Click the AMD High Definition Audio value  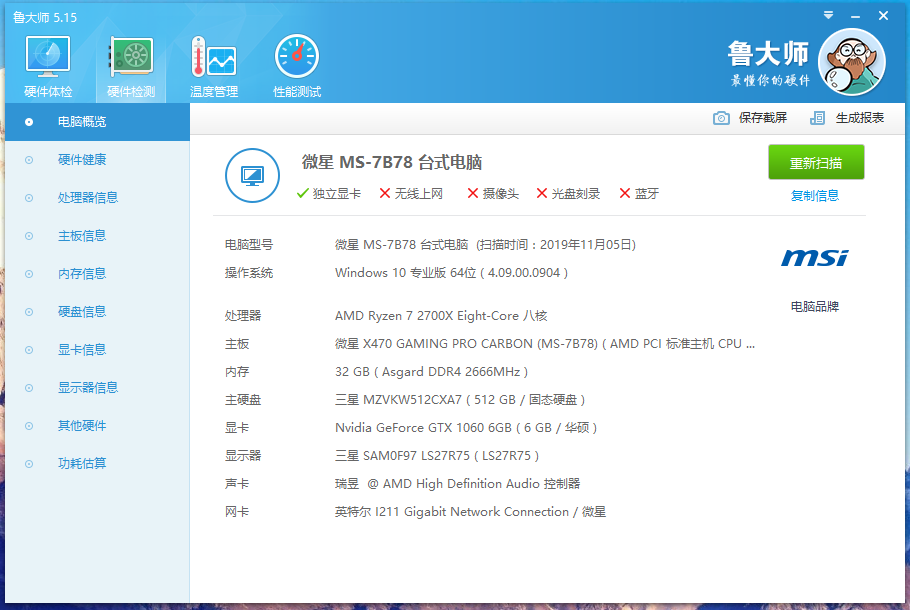[457, 484]
